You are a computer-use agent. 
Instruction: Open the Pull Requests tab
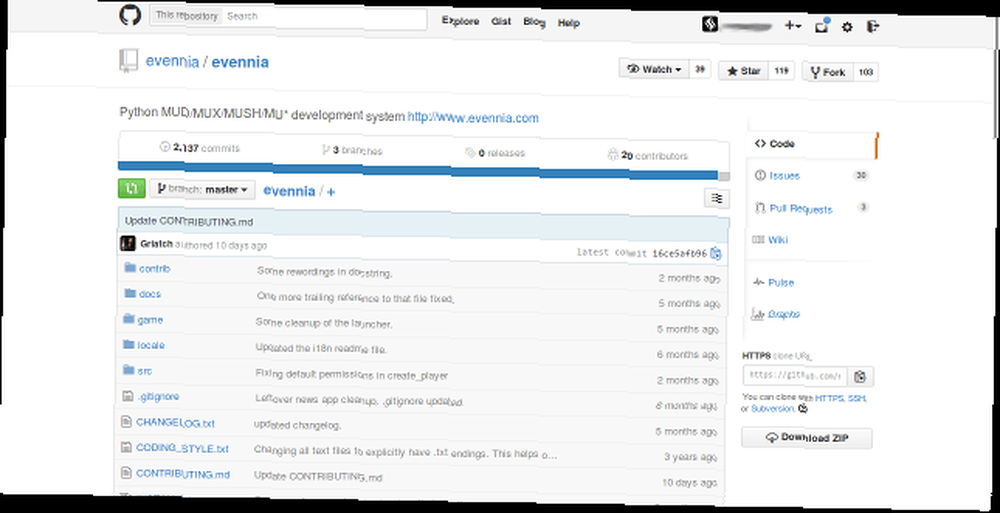[x=801, y=209]
